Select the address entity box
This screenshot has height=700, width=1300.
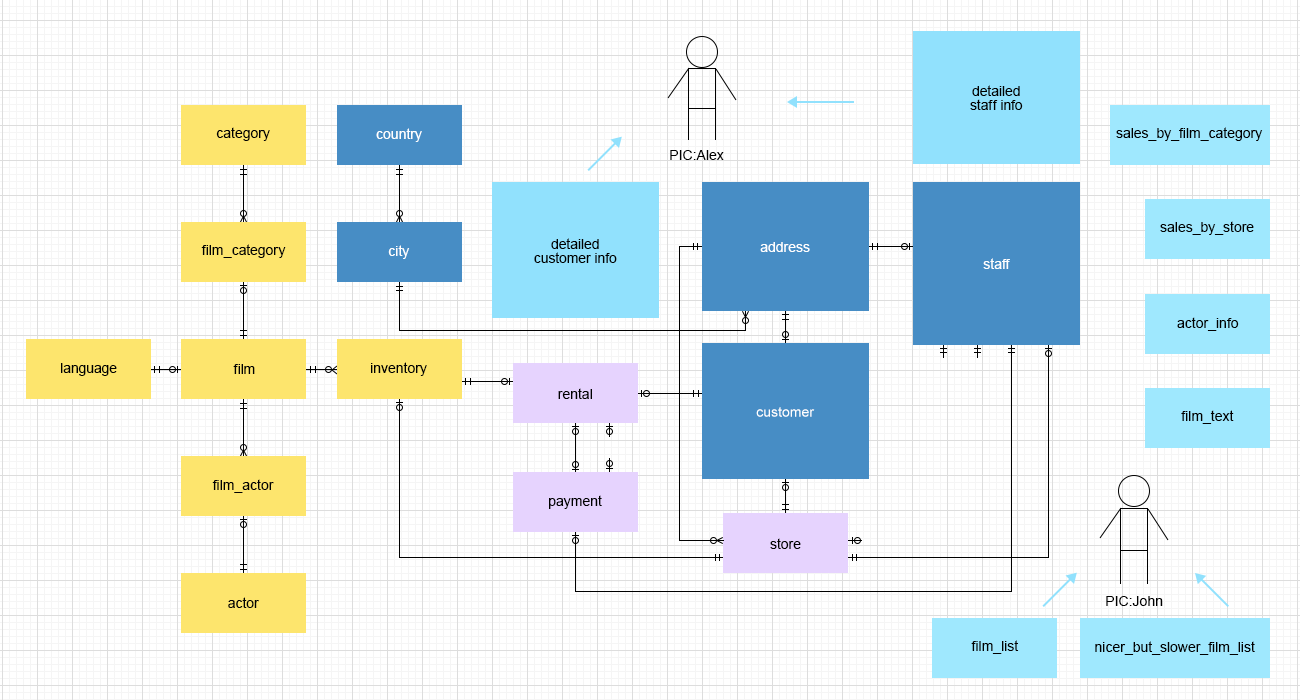pyautogui.click(x=785, y=246)
